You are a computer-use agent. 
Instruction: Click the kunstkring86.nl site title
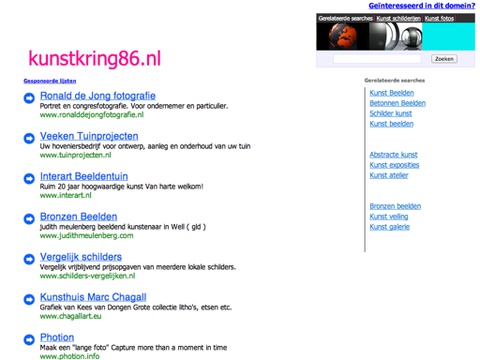pyautogui.click(x=95, y=59)
